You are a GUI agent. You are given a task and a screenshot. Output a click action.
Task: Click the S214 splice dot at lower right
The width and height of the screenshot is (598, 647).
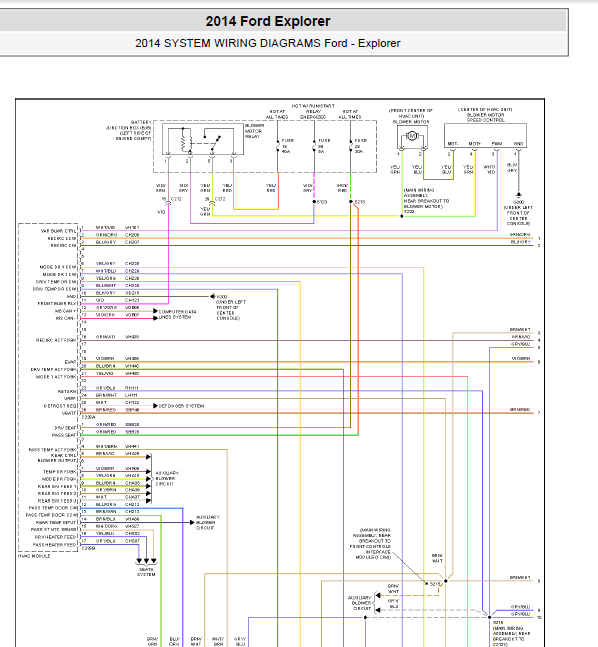[489, 617]
